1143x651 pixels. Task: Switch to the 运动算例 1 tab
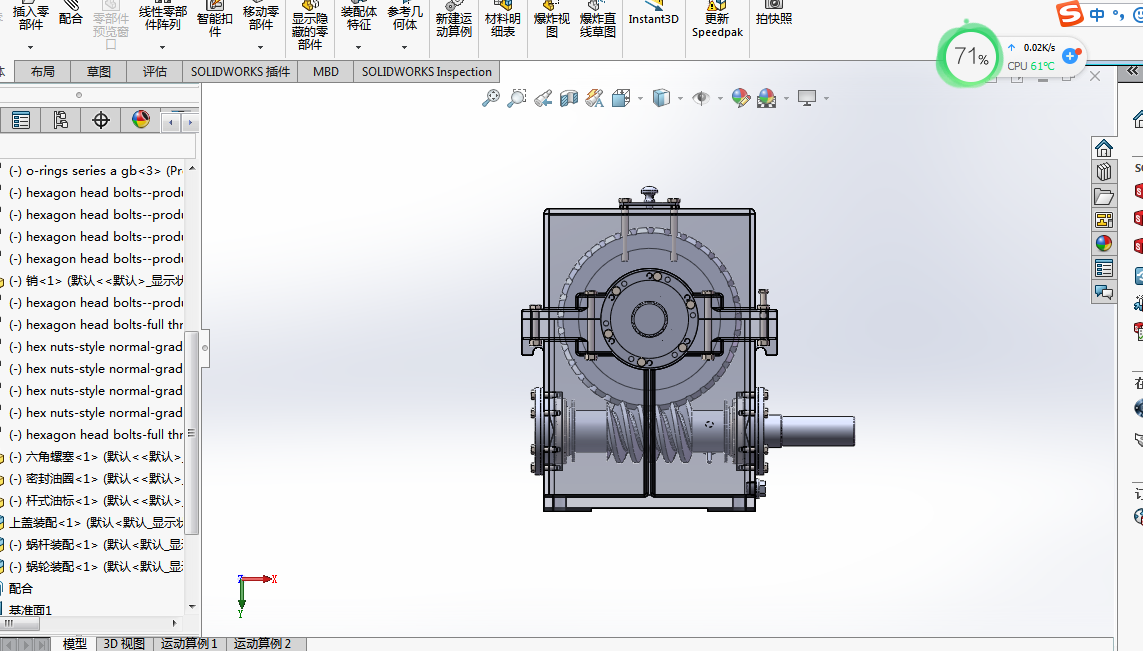point(189,643)
